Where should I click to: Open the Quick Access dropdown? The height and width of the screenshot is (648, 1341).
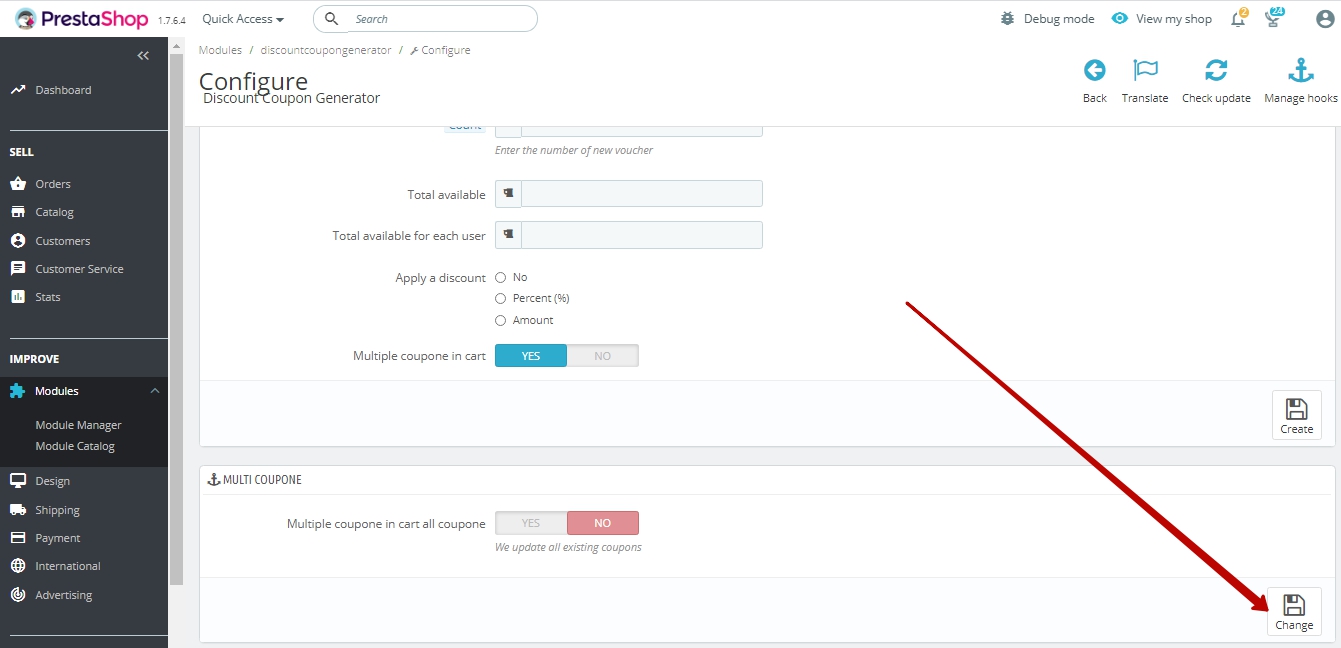[x=243, y=19]
